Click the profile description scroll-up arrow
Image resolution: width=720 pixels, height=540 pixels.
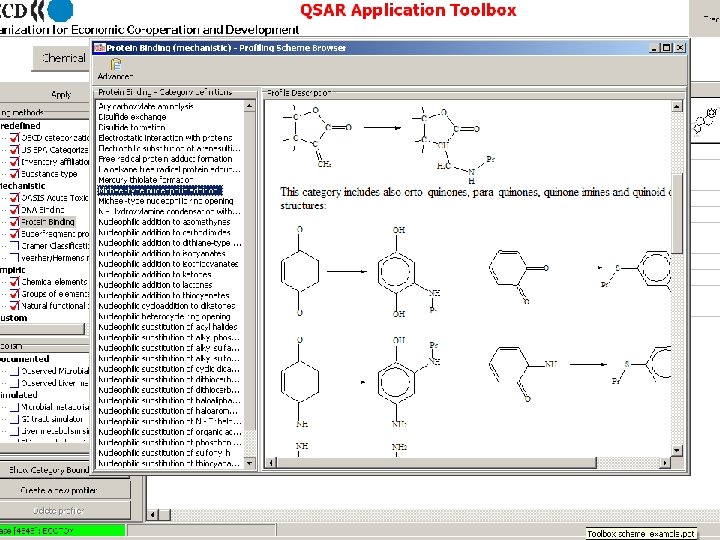pyautogui.click(x=676, y=107)
